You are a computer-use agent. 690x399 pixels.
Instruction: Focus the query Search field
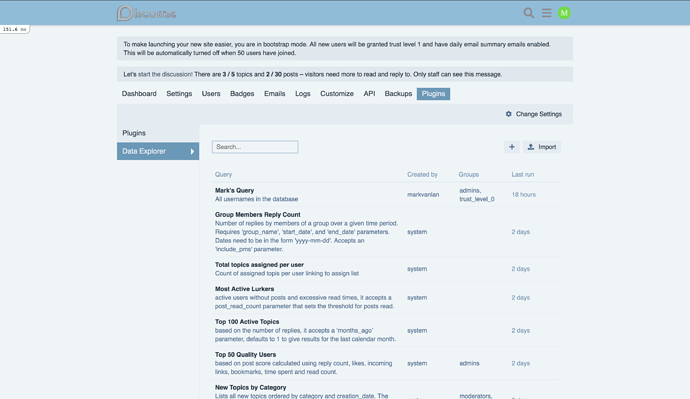[255, 147]
